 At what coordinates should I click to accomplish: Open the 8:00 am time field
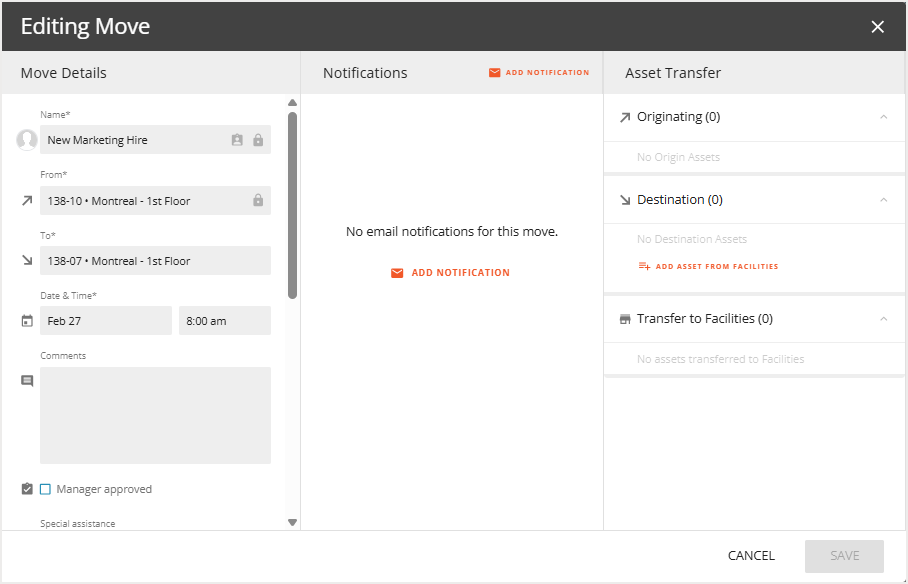pos(224,321)
